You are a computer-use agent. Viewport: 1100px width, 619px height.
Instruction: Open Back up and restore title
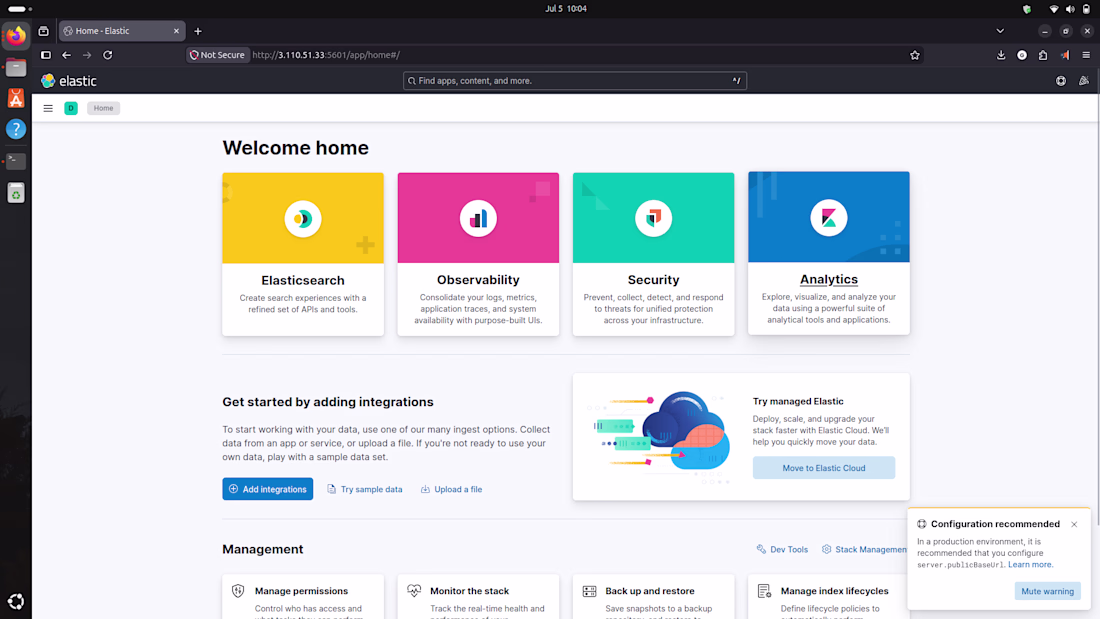650,591
